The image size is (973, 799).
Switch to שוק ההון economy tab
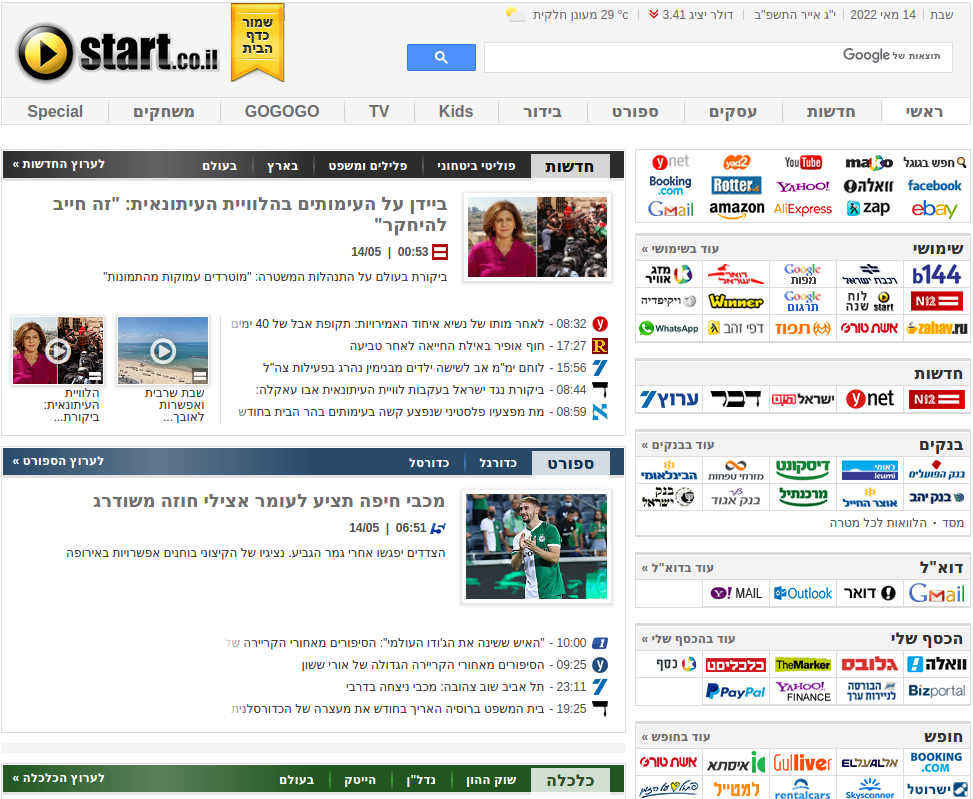pyautogui.click(x=491, y=780)
